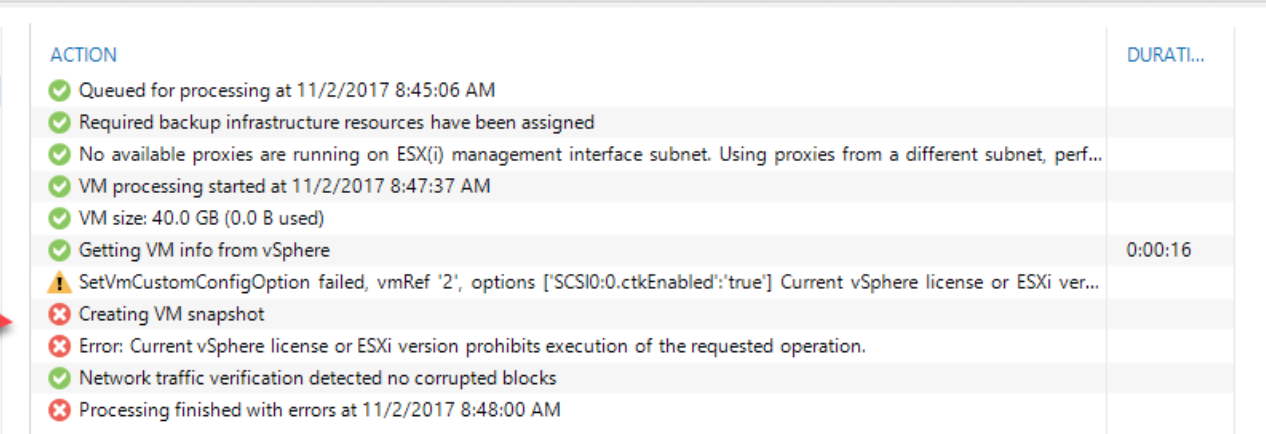
Task: Click success icon for VM processing started
Action: (x=60, y=187)
